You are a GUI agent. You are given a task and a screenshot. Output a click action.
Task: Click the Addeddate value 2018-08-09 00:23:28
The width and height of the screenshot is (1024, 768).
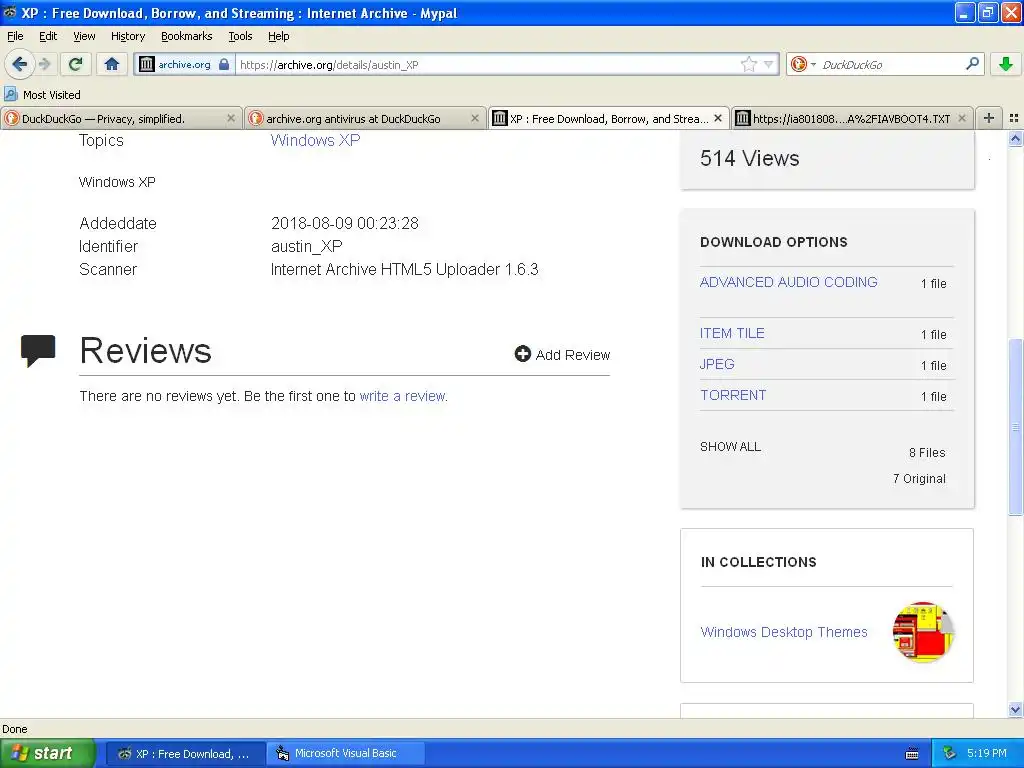(345, 223)
